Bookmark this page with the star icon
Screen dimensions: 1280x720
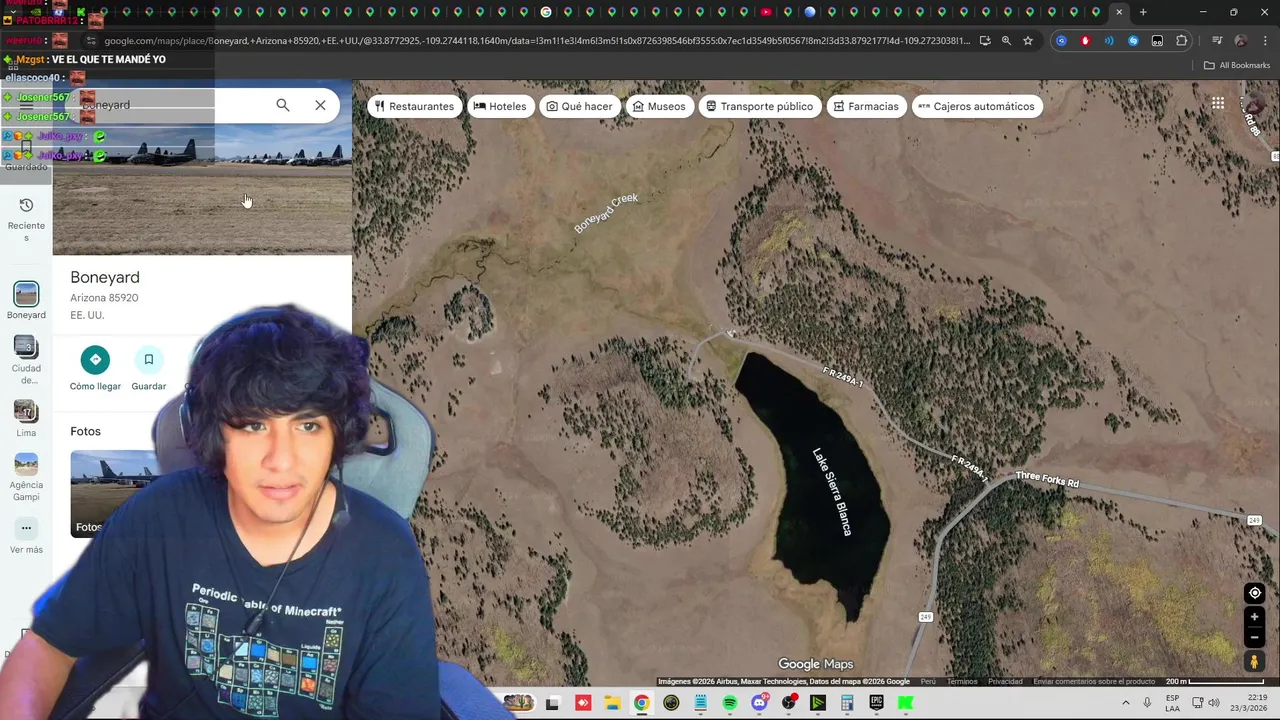click(1027, 41)
